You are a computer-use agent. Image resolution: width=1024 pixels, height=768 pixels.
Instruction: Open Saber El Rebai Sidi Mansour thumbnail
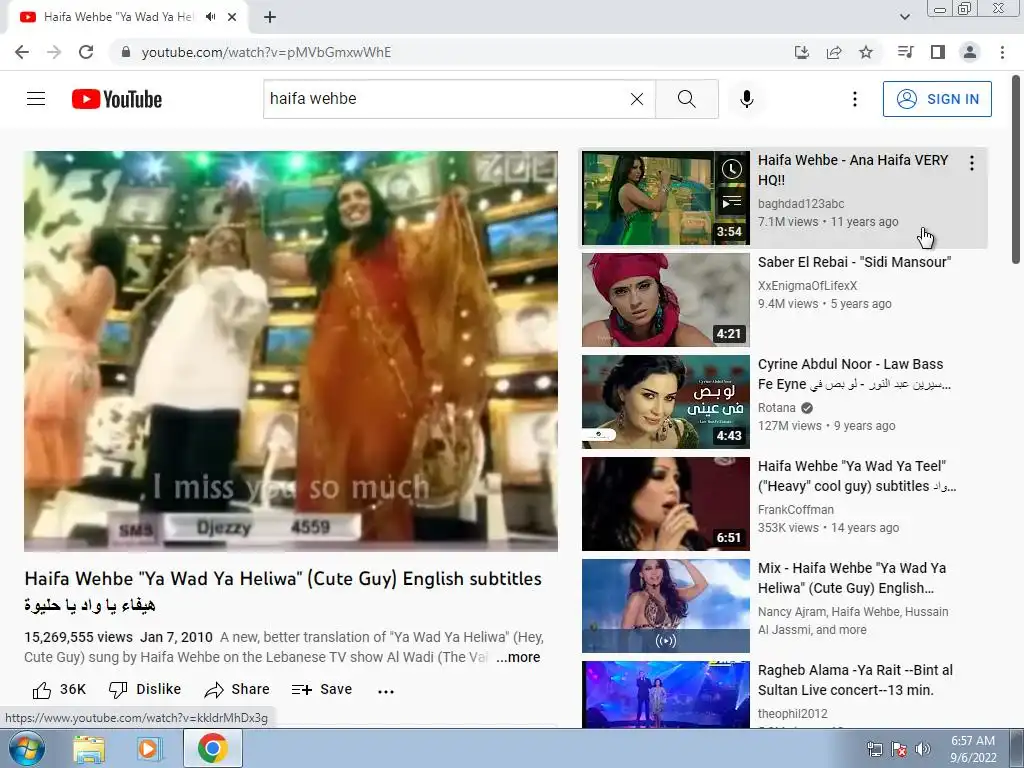pyautogui.click(x=665, y=300)
